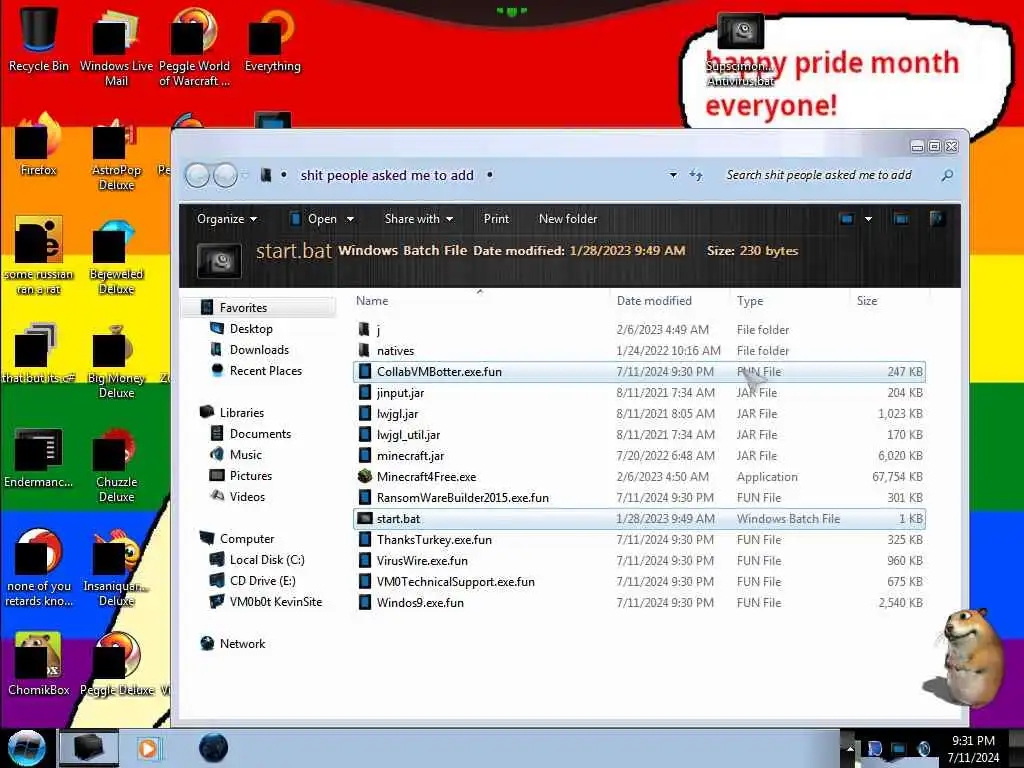This screenshot has width=1024, height=768.
Task: Select minecraft.jar file
Action: click(639, 456)
